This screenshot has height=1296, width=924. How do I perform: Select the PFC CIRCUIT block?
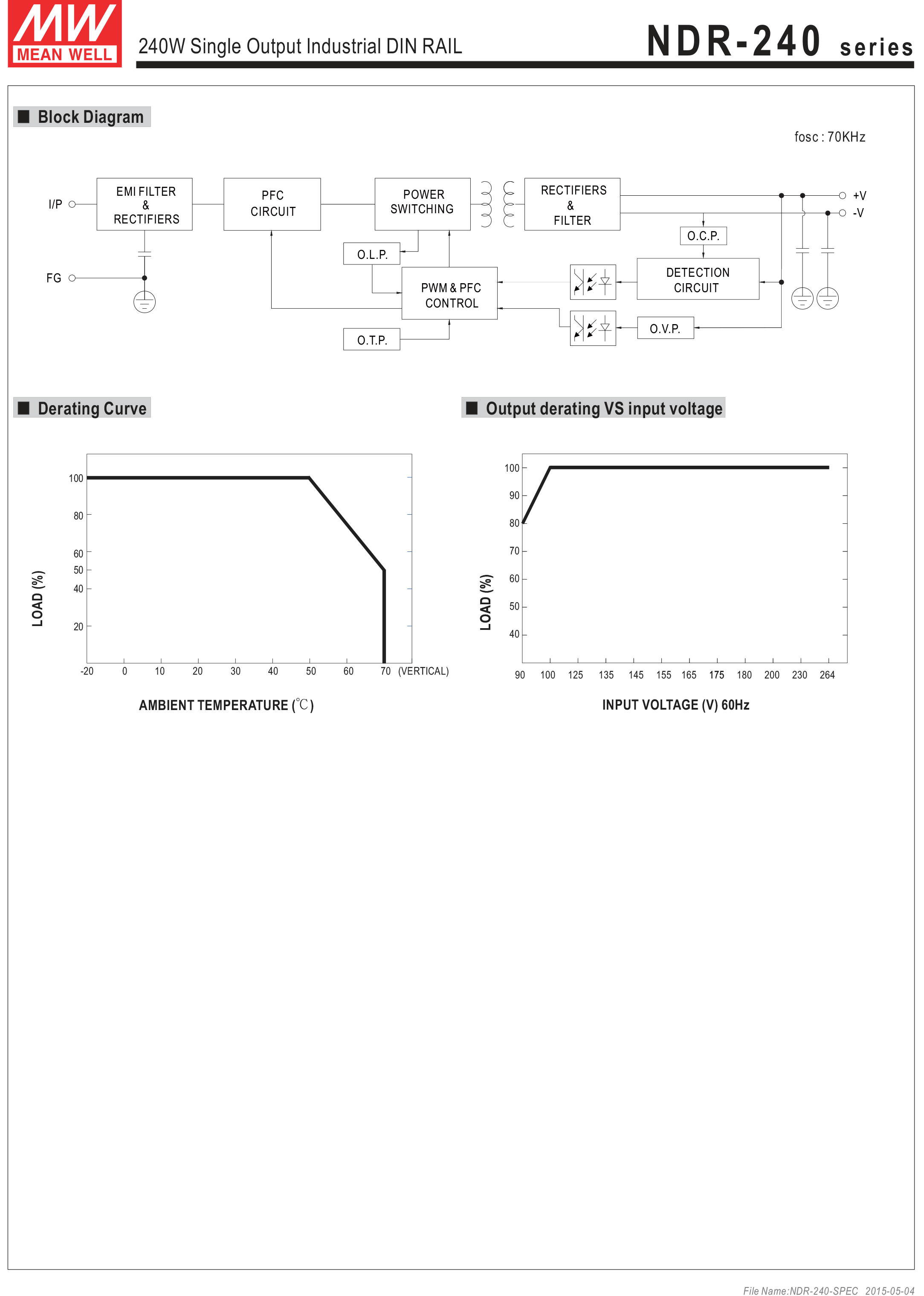[272, 204]
